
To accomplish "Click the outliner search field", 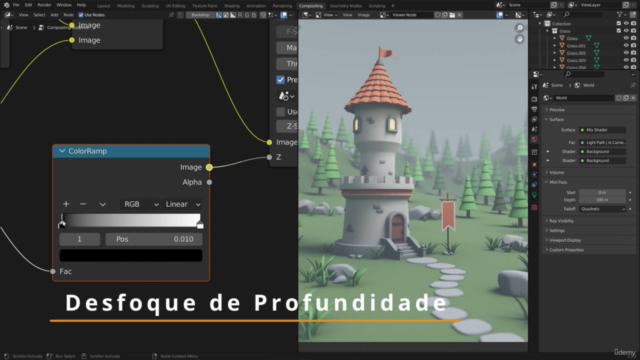I will click(582, 15).
